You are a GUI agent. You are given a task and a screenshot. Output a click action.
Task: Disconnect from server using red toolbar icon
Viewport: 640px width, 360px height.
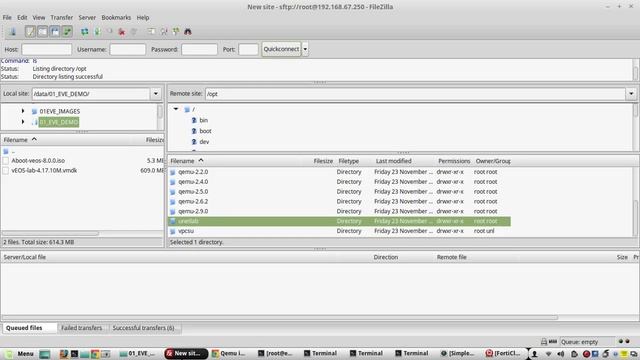(122, 31)
